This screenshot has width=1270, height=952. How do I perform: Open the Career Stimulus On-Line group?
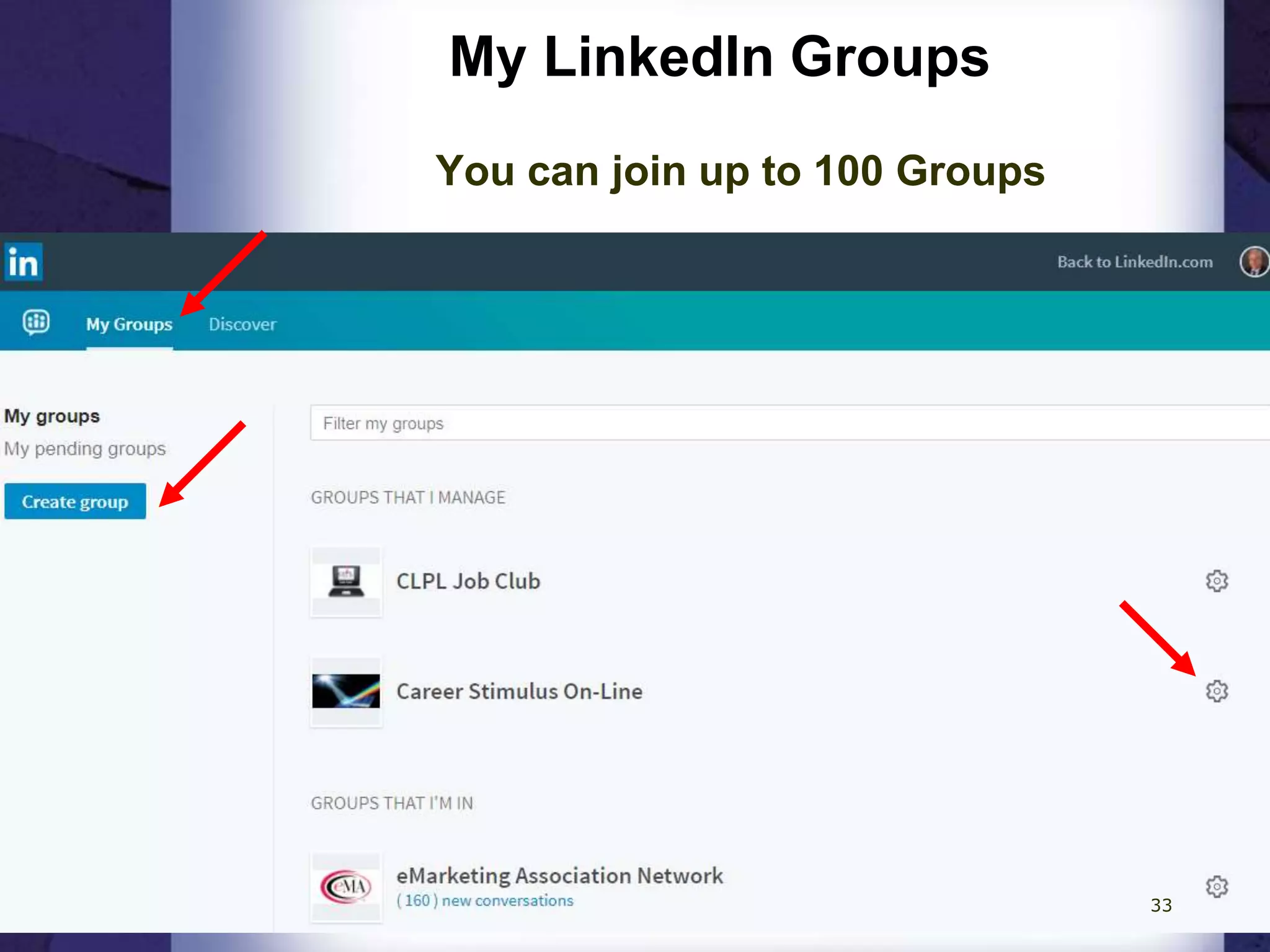click(519, 691)
